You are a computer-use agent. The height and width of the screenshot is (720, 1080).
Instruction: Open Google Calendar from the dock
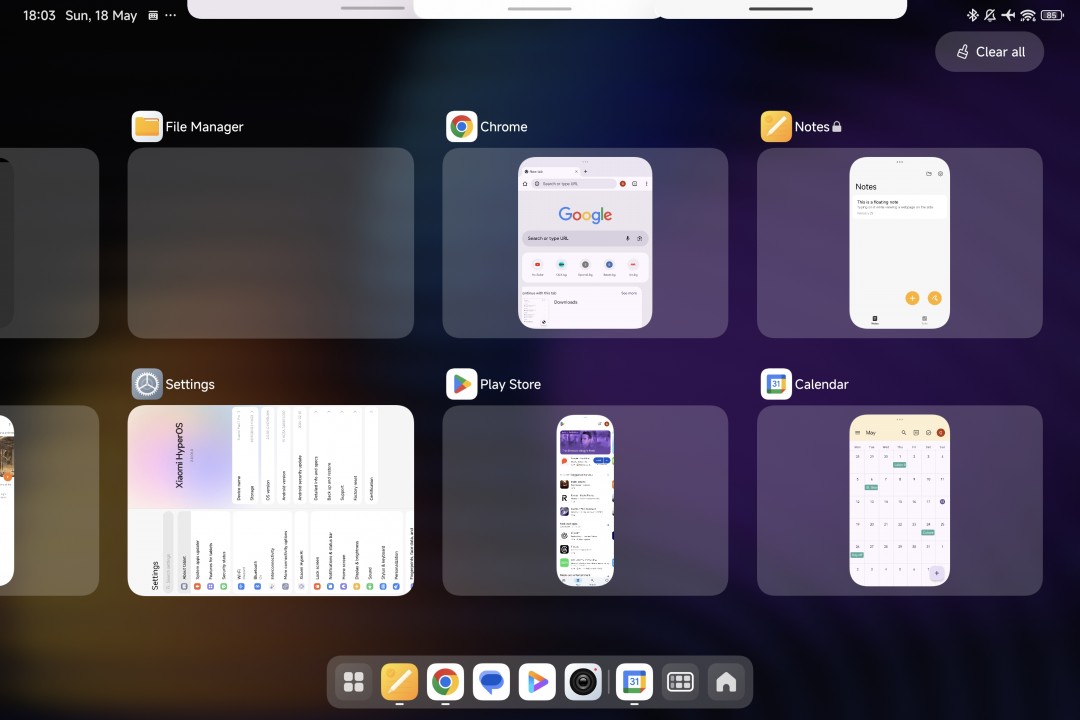[x=634, y=682]
